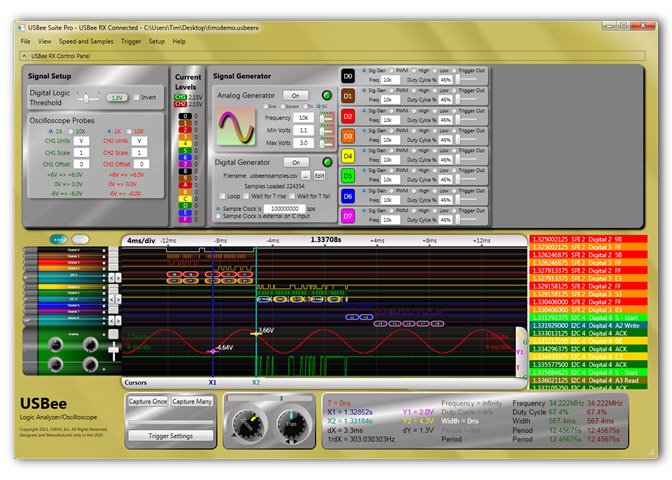The image size is (672, 480).
Task: Select the green D5 channel icon
Action: (348, 176)
